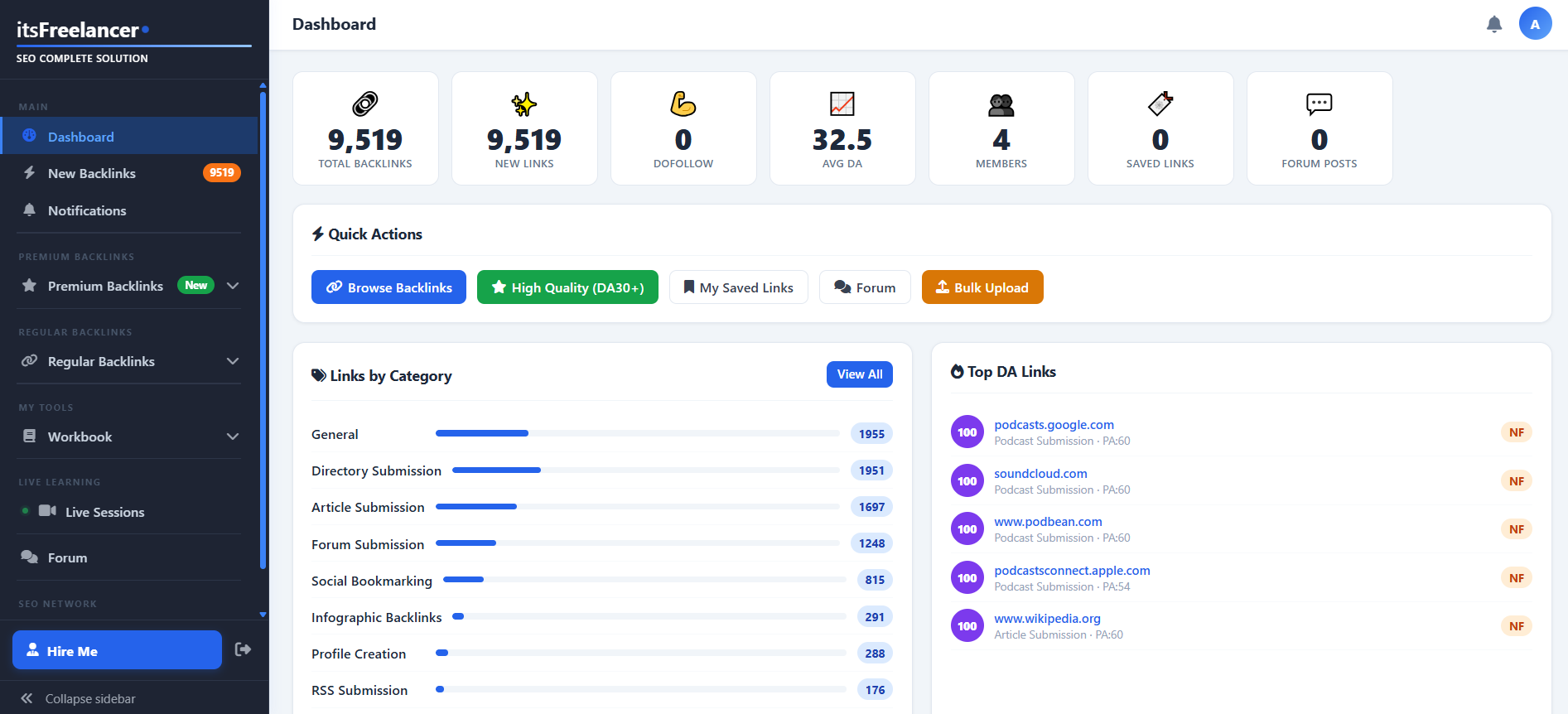Click the 9519 badge on New Backlinks
1568x714 pixels.
pos(222,172)
